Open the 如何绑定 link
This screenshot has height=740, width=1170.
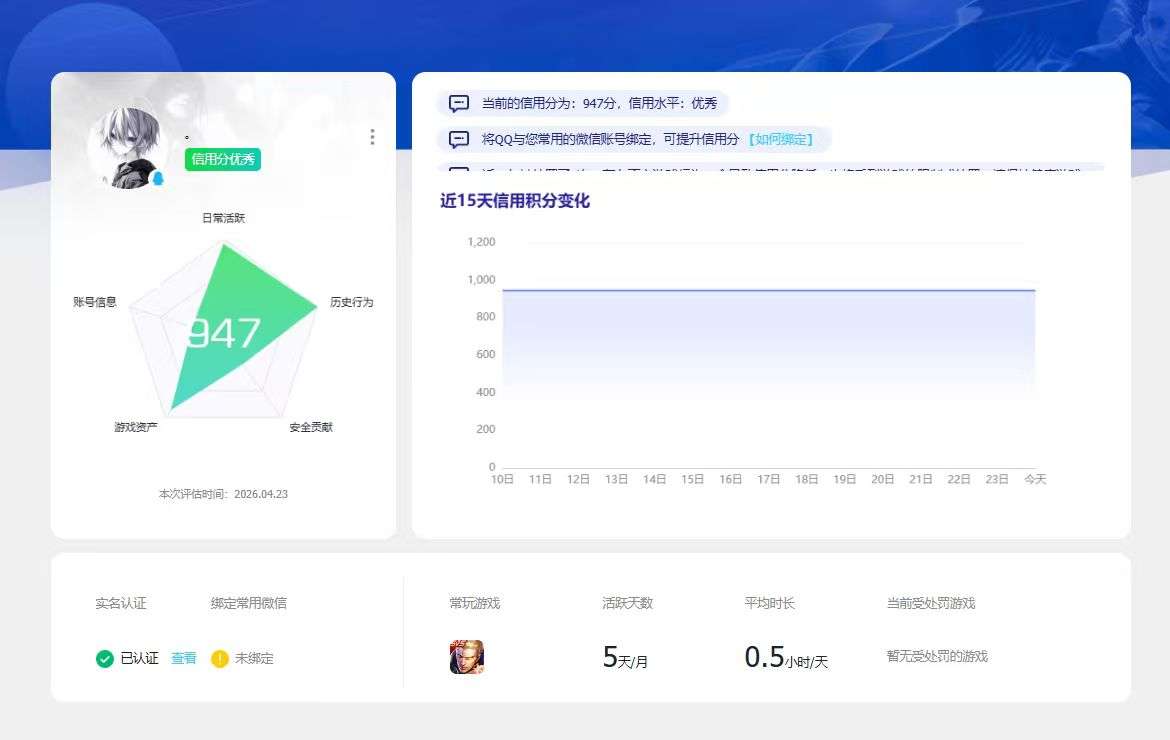(x=780, y=139)
